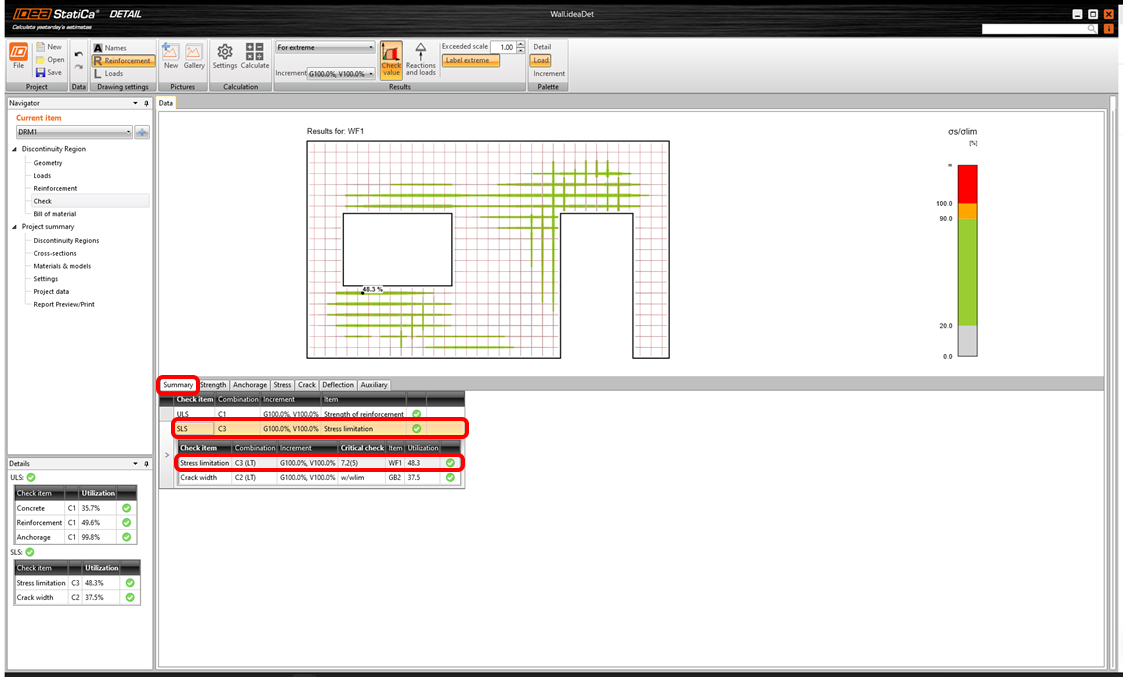Click the search magnifier icon

(x=1091, y=29)
